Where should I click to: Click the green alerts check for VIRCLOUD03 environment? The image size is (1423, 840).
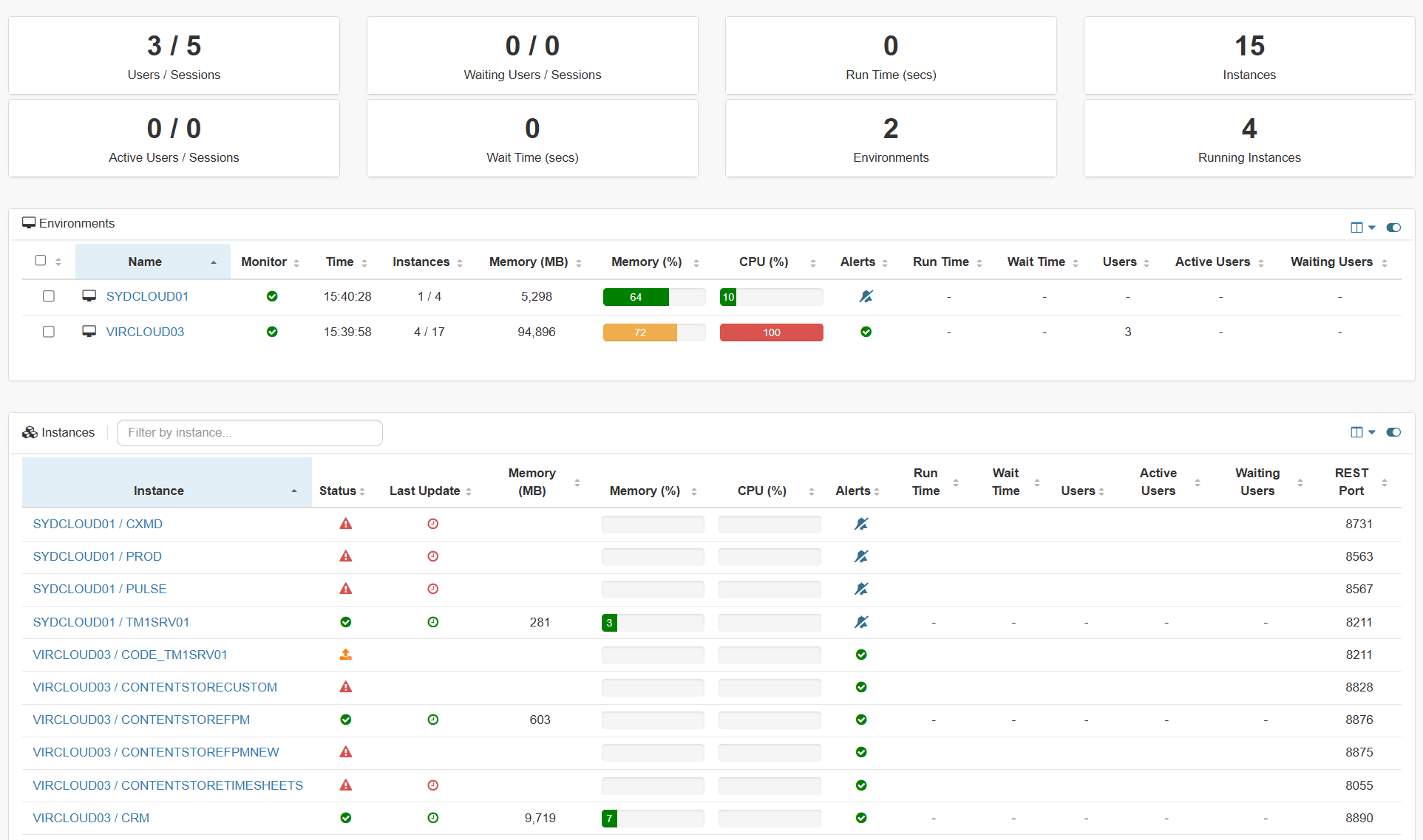(x=866, y=332)
